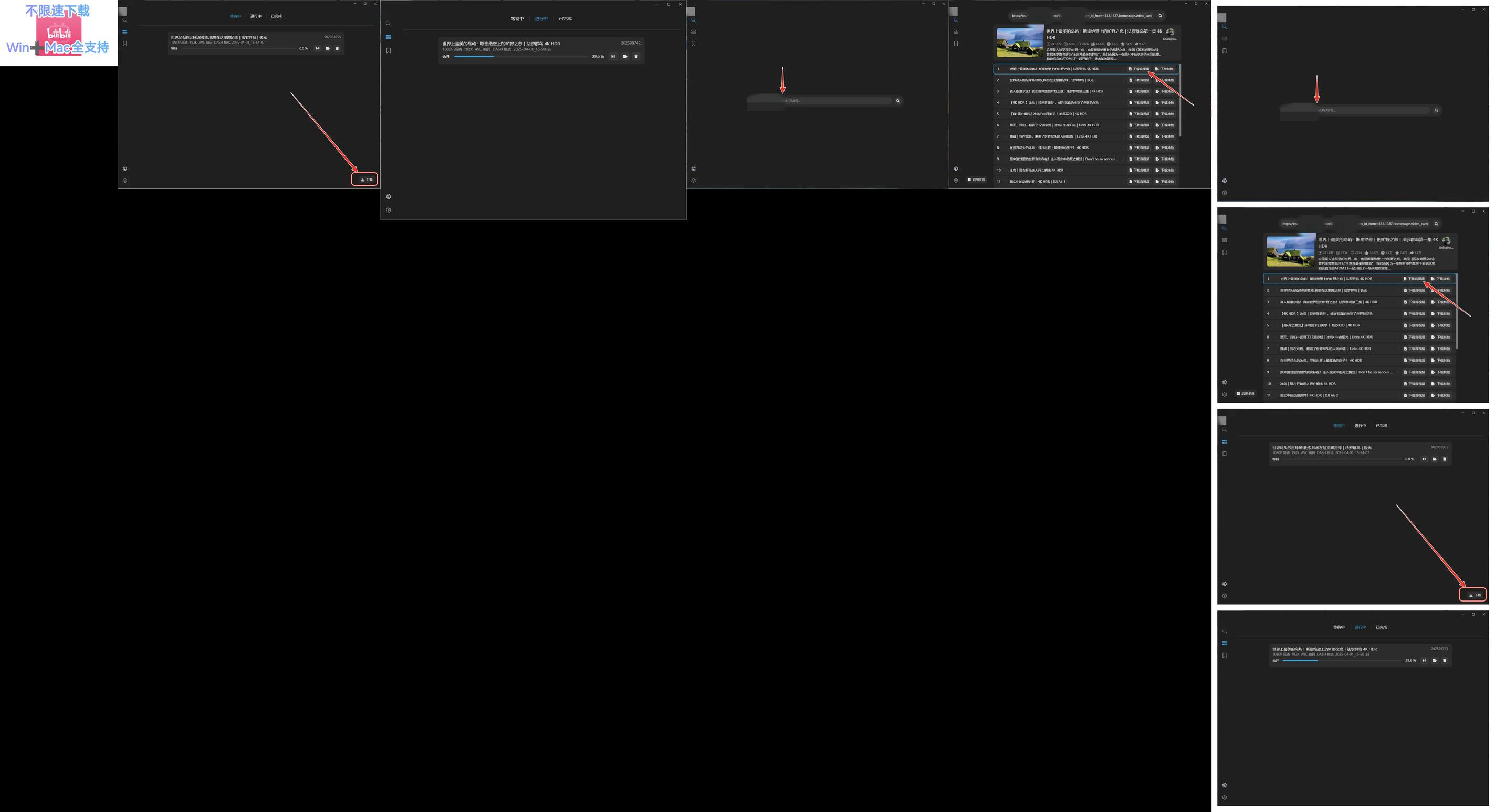Screen dimensions: 1495x812
Task: Click bookmark sidebar icon in large center window
Action: click(388, 50)
